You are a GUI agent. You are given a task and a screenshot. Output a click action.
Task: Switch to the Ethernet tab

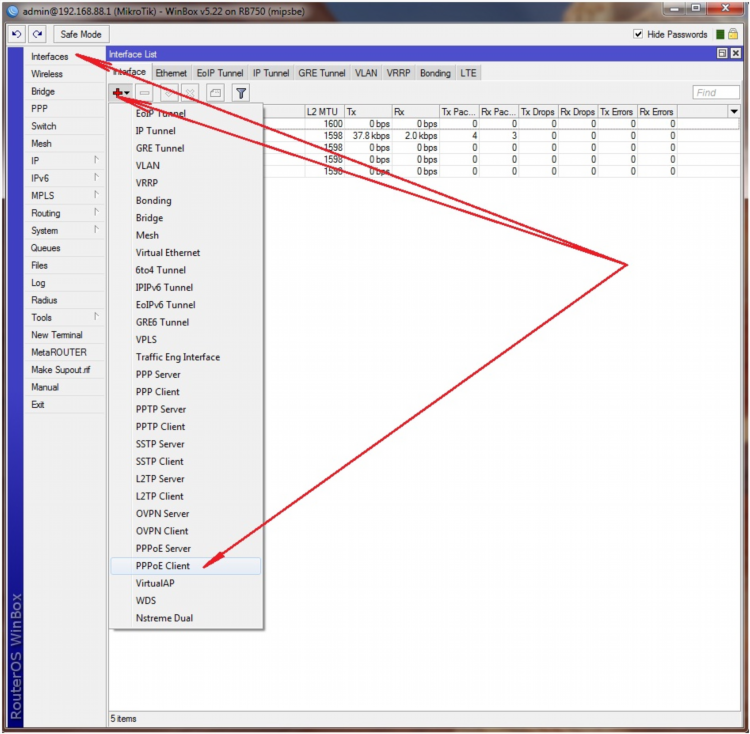171,73
